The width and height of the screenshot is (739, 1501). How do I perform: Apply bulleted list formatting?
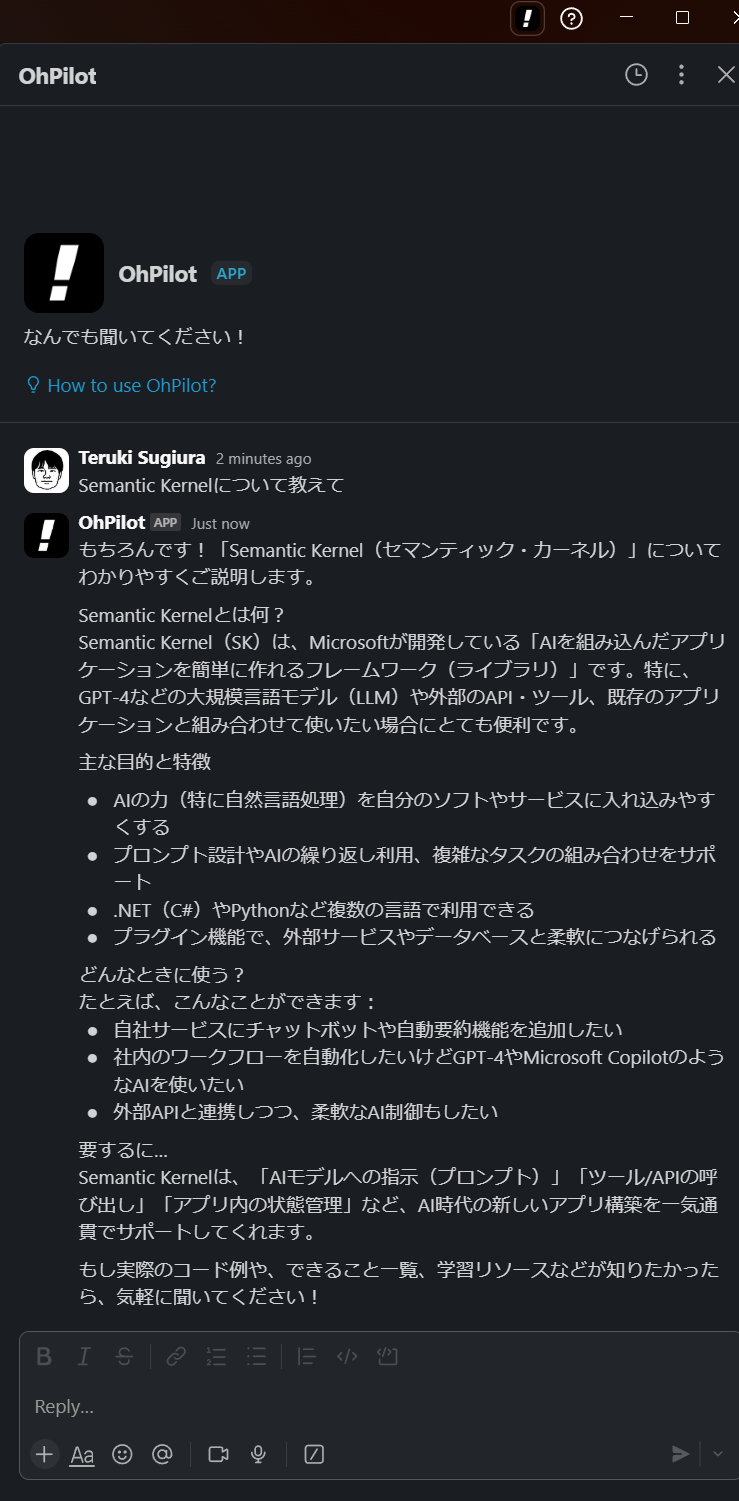[256, 1356]
